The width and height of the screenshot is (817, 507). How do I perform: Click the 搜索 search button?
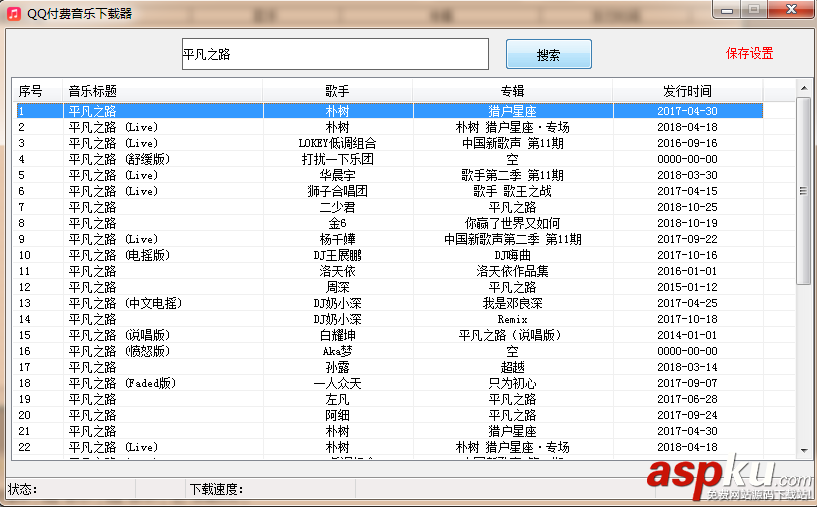(x=549, y=54)
